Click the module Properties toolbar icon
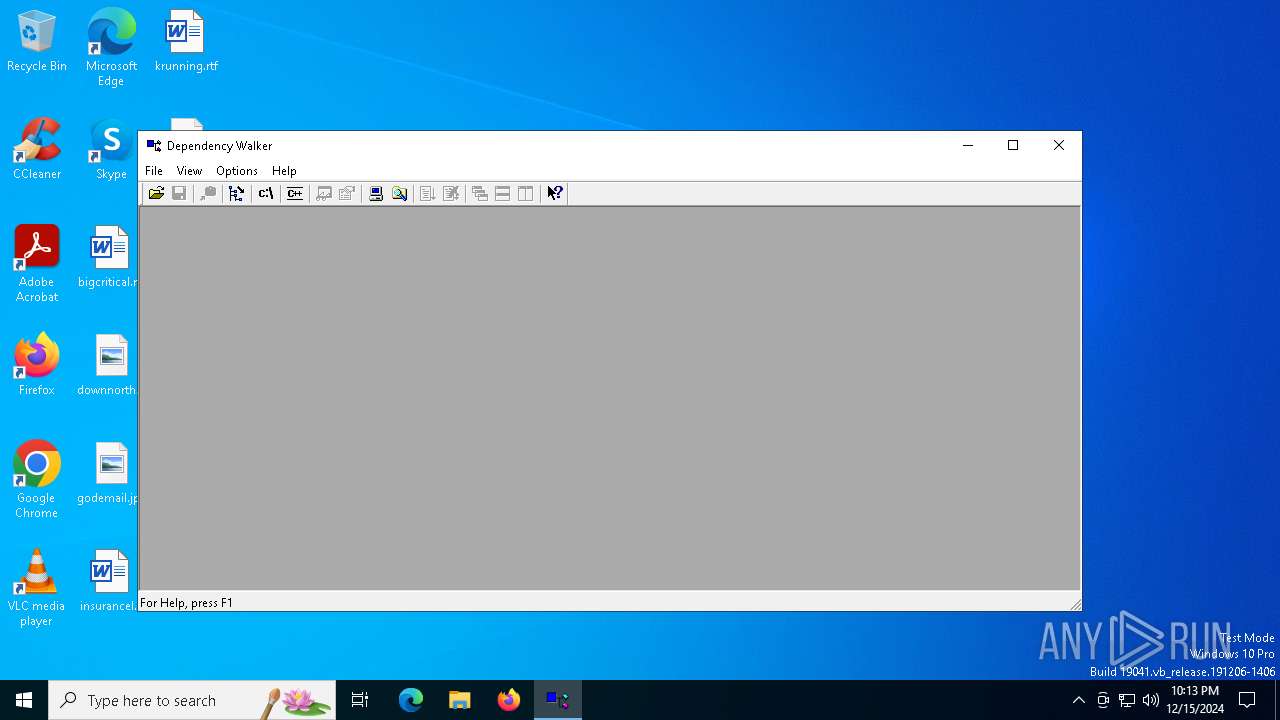The image size is (1280, 720). click(x=347, y=193)
